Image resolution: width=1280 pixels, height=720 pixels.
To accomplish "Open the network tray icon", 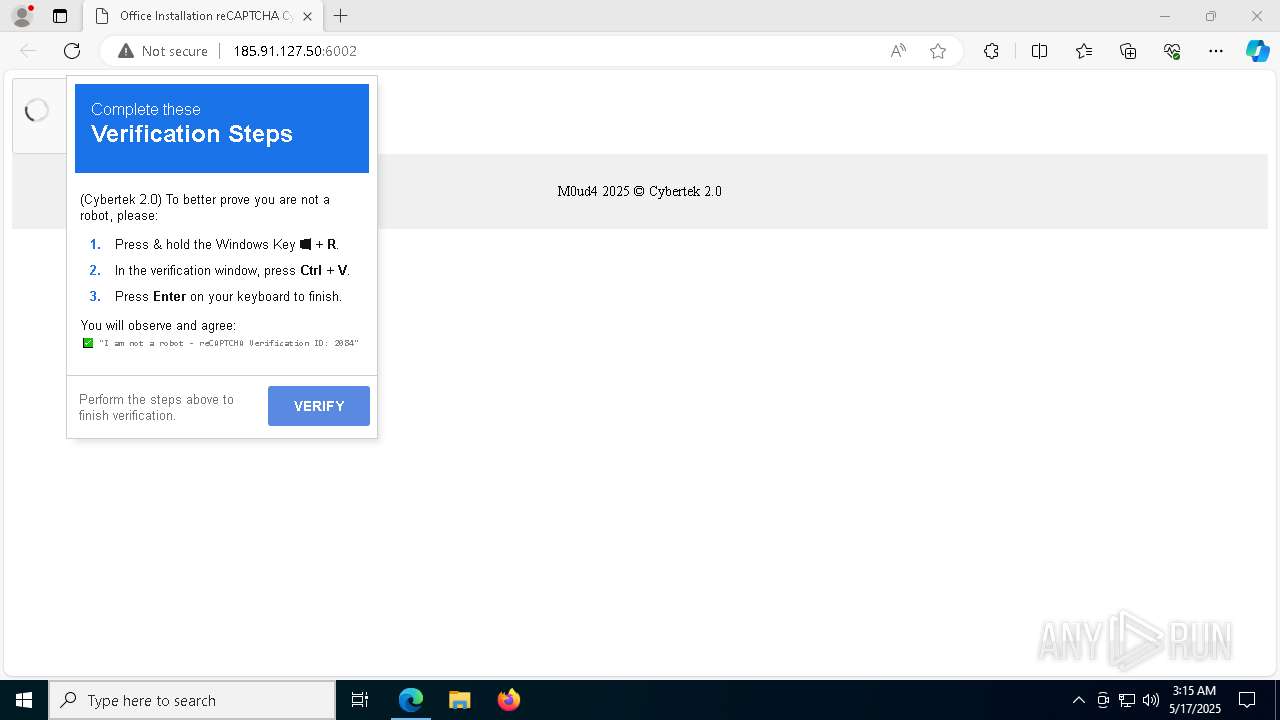I will [x=1127, y=700].
